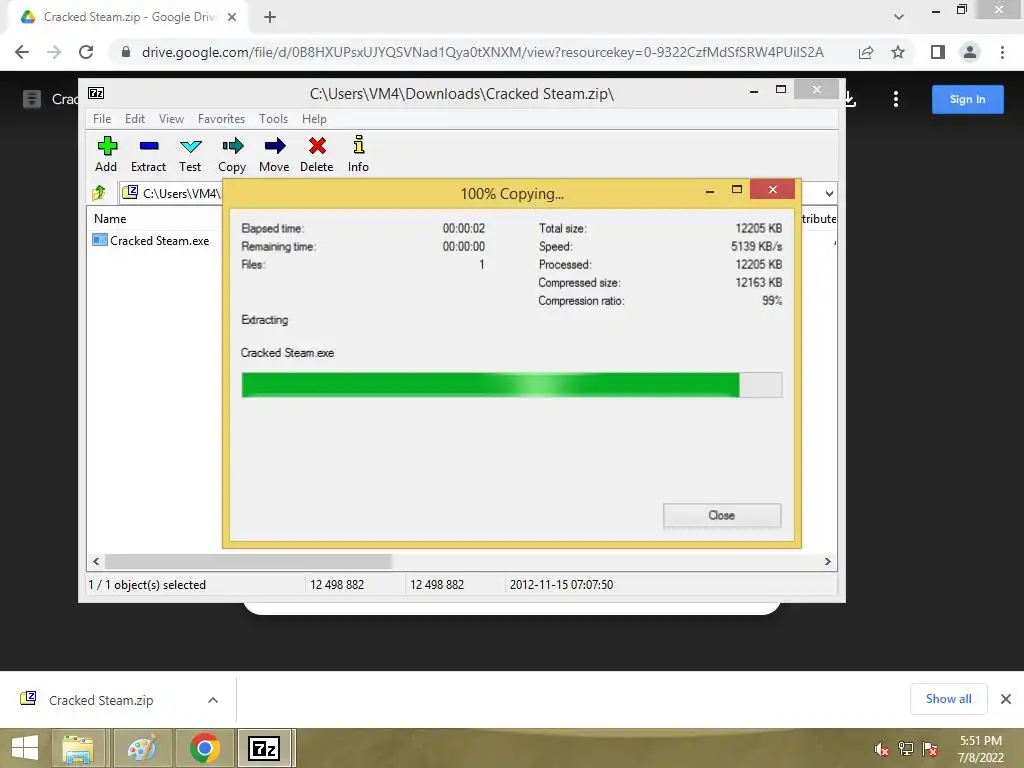This screenshot has height=768, width=1024.
Task: Click the Google Drive download icon
Action: [850, 99]
